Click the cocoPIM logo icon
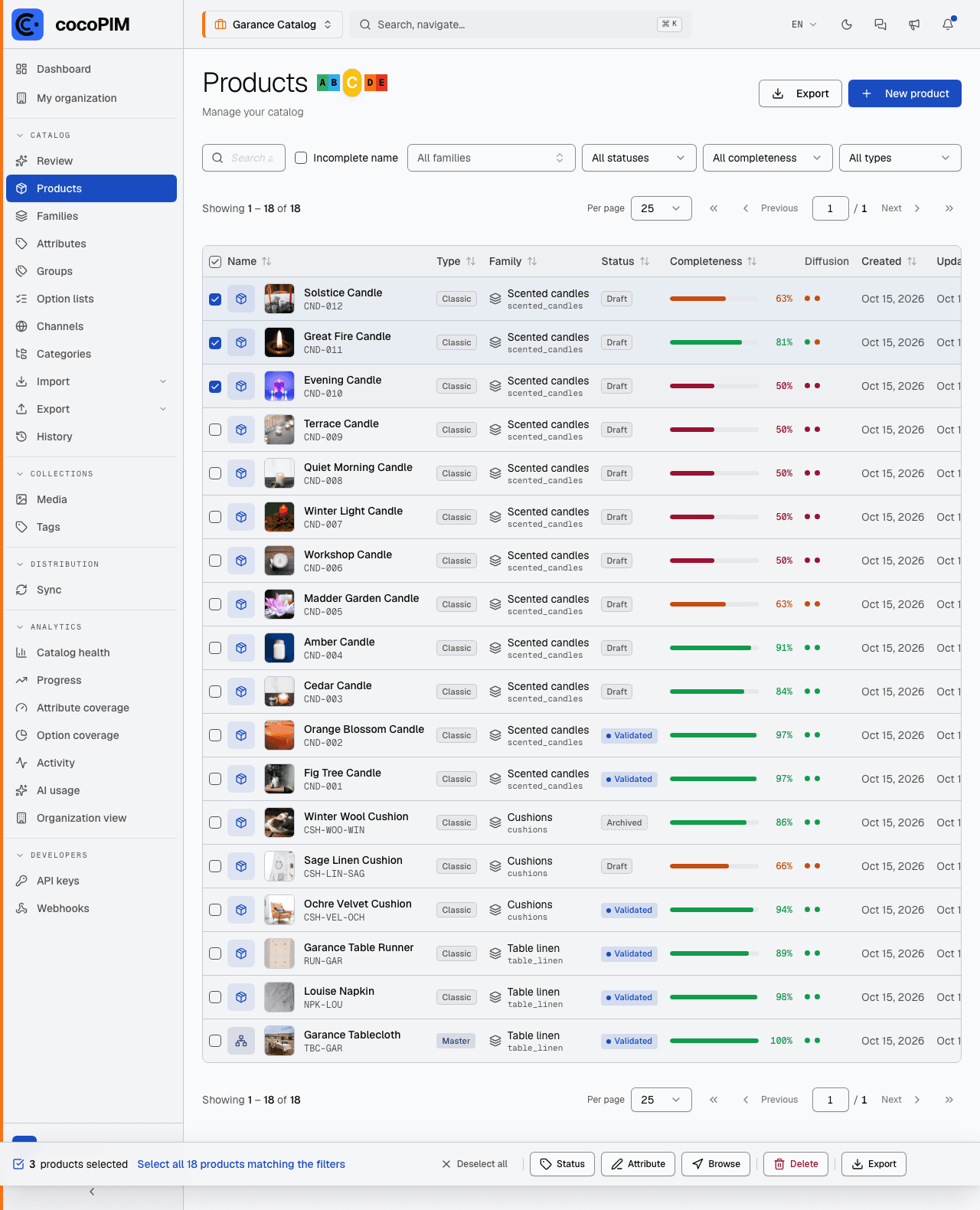Screen dimensions: 980x1210 point(28,25)
